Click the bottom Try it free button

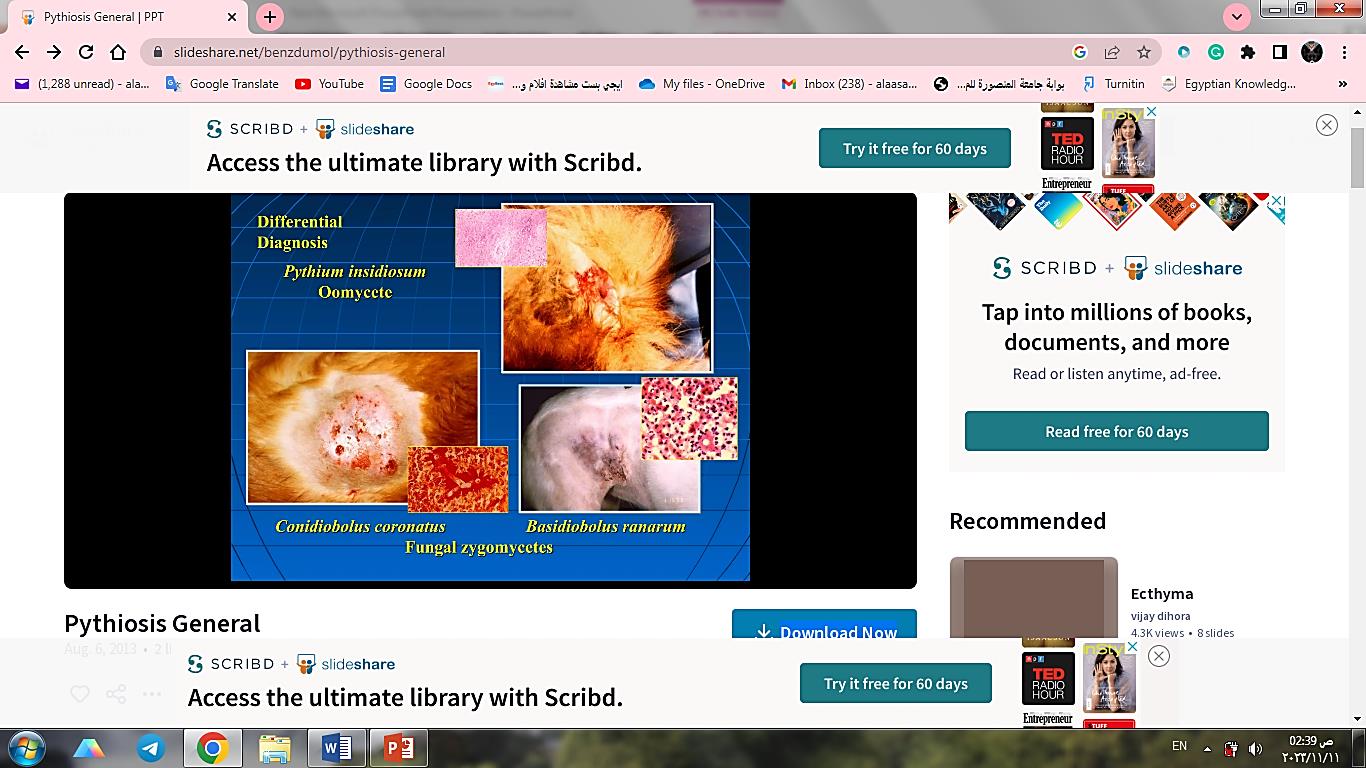(895, 683)
